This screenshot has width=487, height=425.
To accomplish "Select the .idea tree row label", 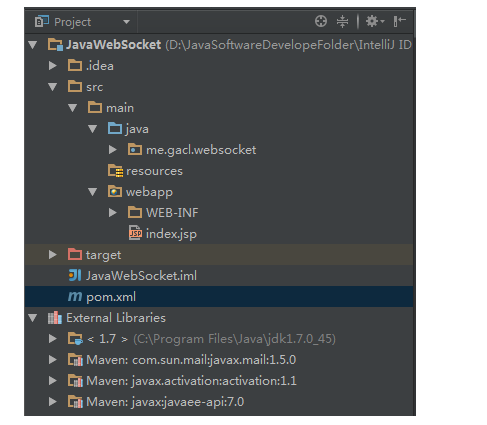I will pos(100,66).
